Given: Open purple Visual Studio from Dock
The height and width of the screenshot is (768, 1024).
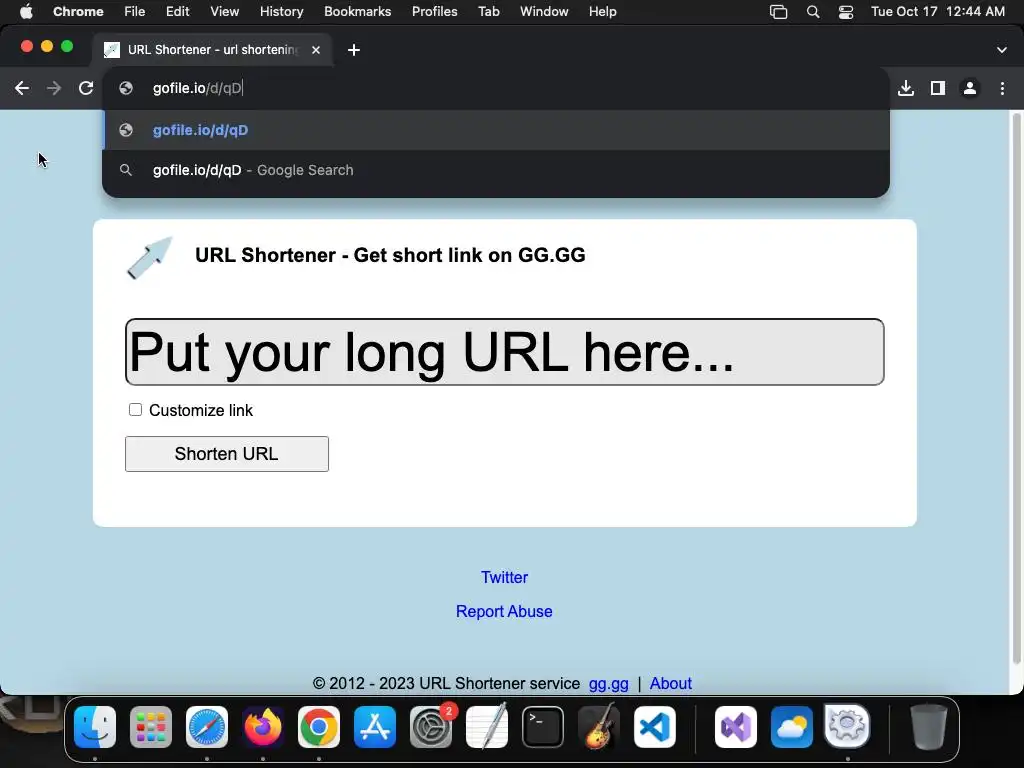Looking at the screenshot, I should pyautogui.click(x=736, y=727).
